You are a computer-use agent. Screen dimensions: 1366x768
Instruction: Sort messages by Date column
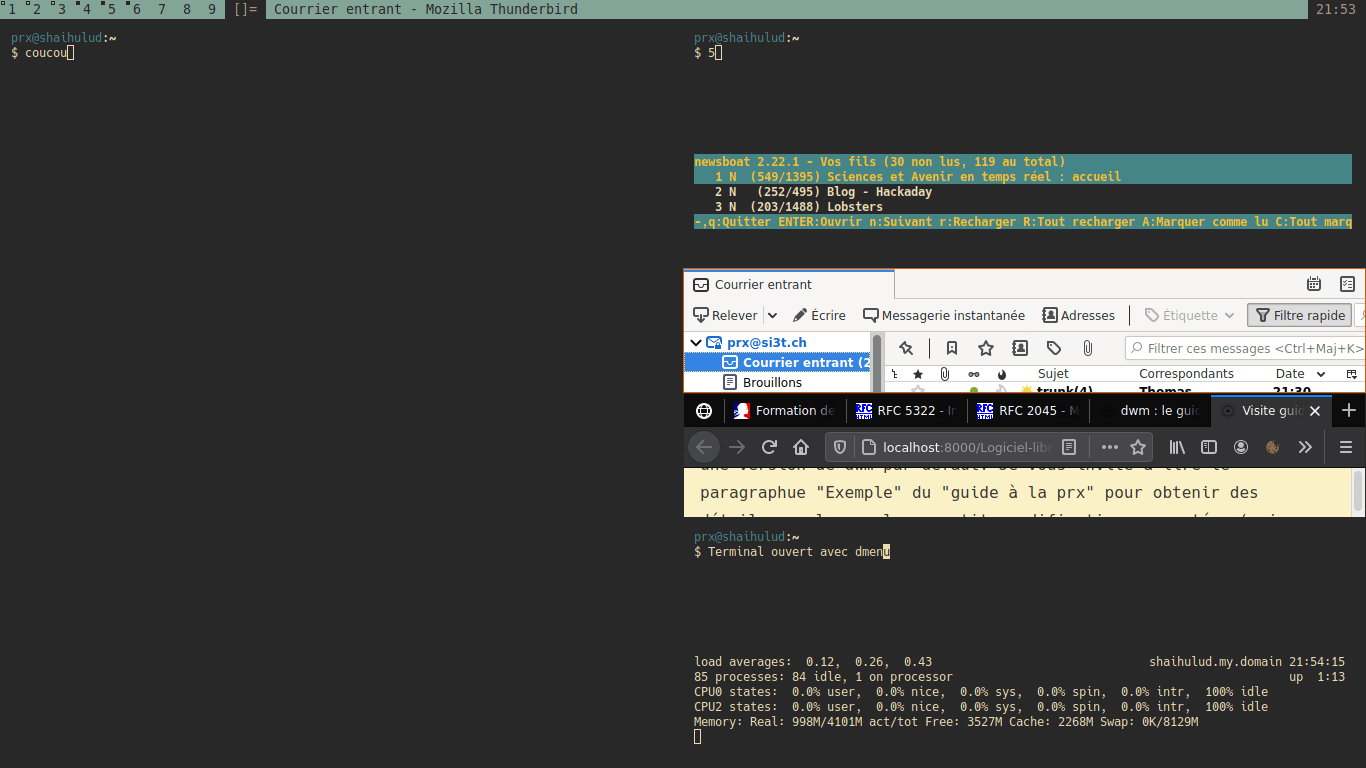[1290, 374]
